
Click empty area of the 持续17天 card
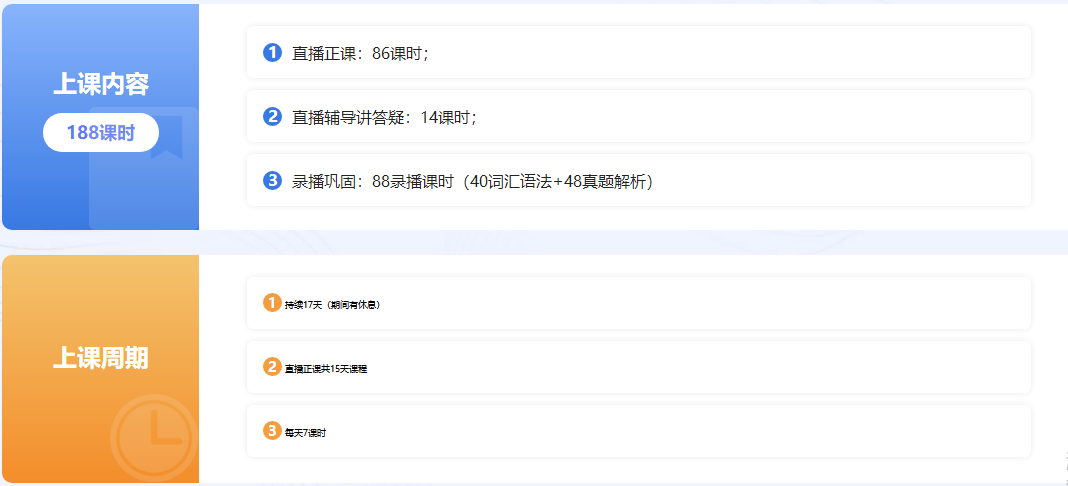(x=700, y=303)
